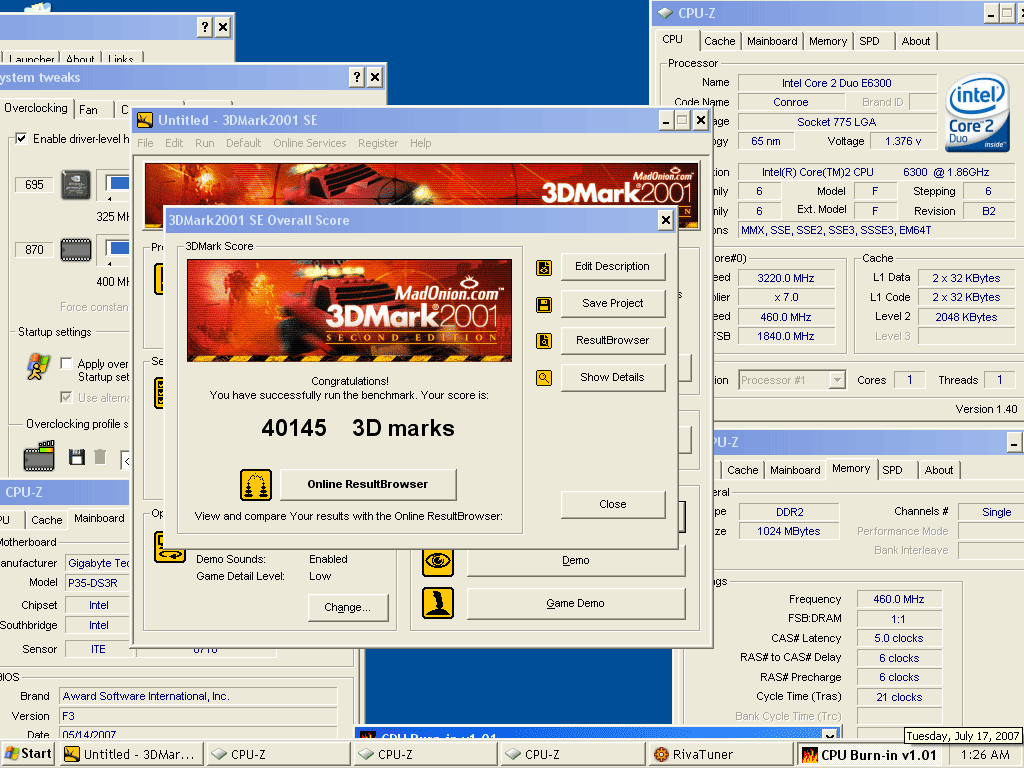The image size is (1024, 768).
Task: Open SPD tab in top CPU-Z window
Action: coord(869,41)
